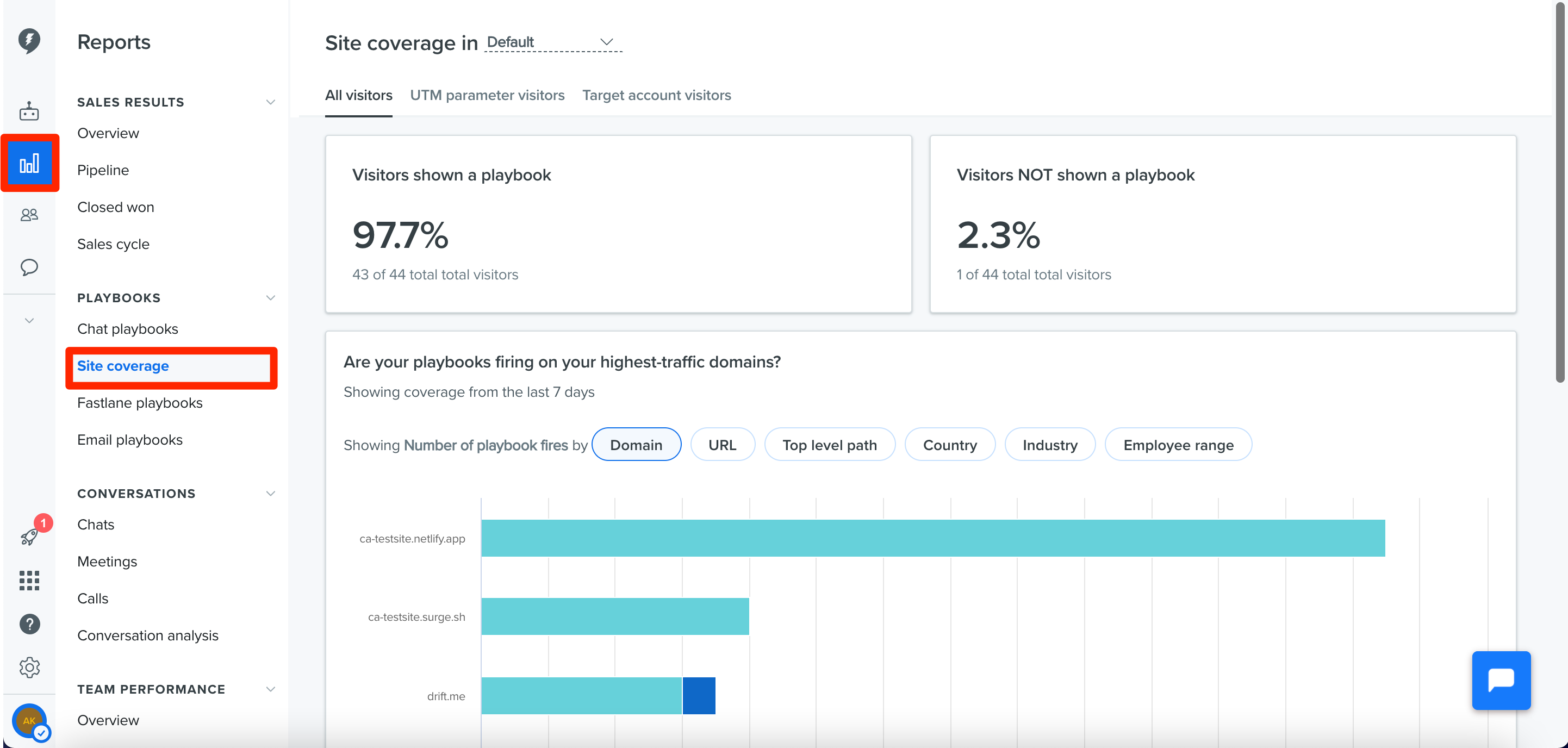The height and width of the screenshot is (748, 1568).
Task: Collapse the Playbooks section
Action: [270, 297]
